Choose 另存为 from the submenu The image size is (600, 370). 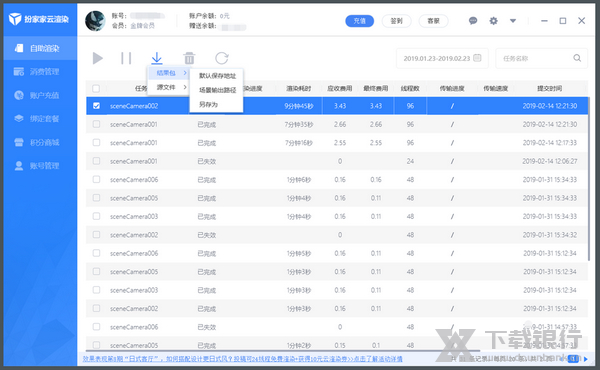click(209, 104)
